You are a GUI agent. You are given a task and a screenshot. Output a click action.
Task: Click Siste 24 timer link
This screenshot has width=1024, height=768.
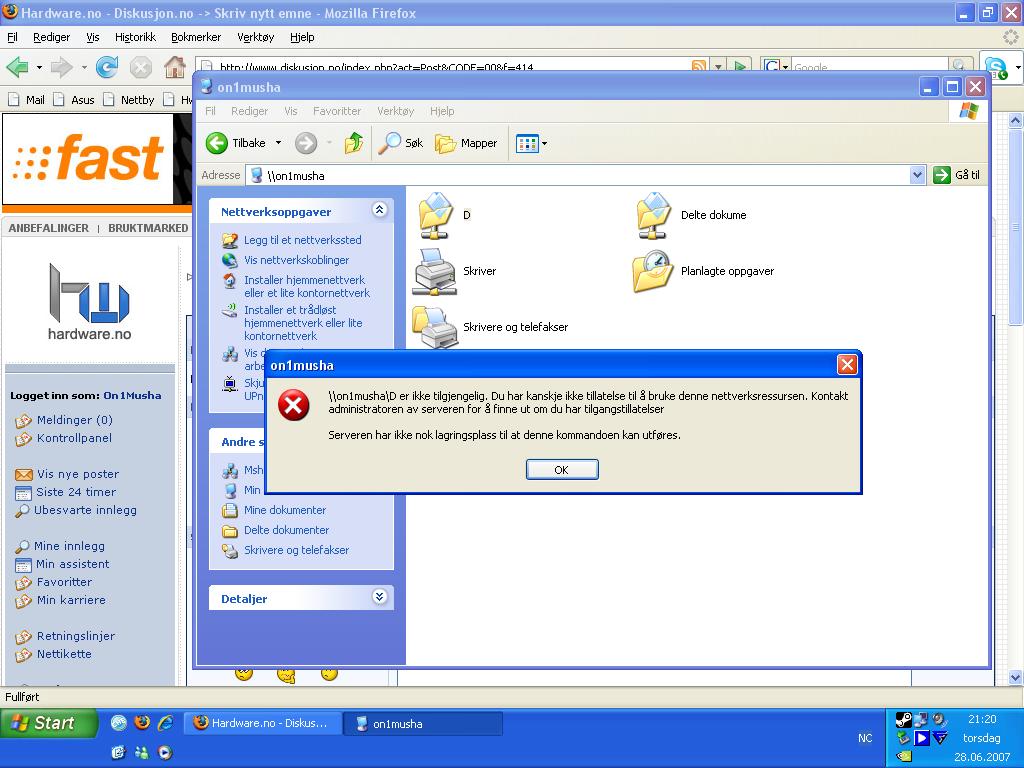[76, 492]
